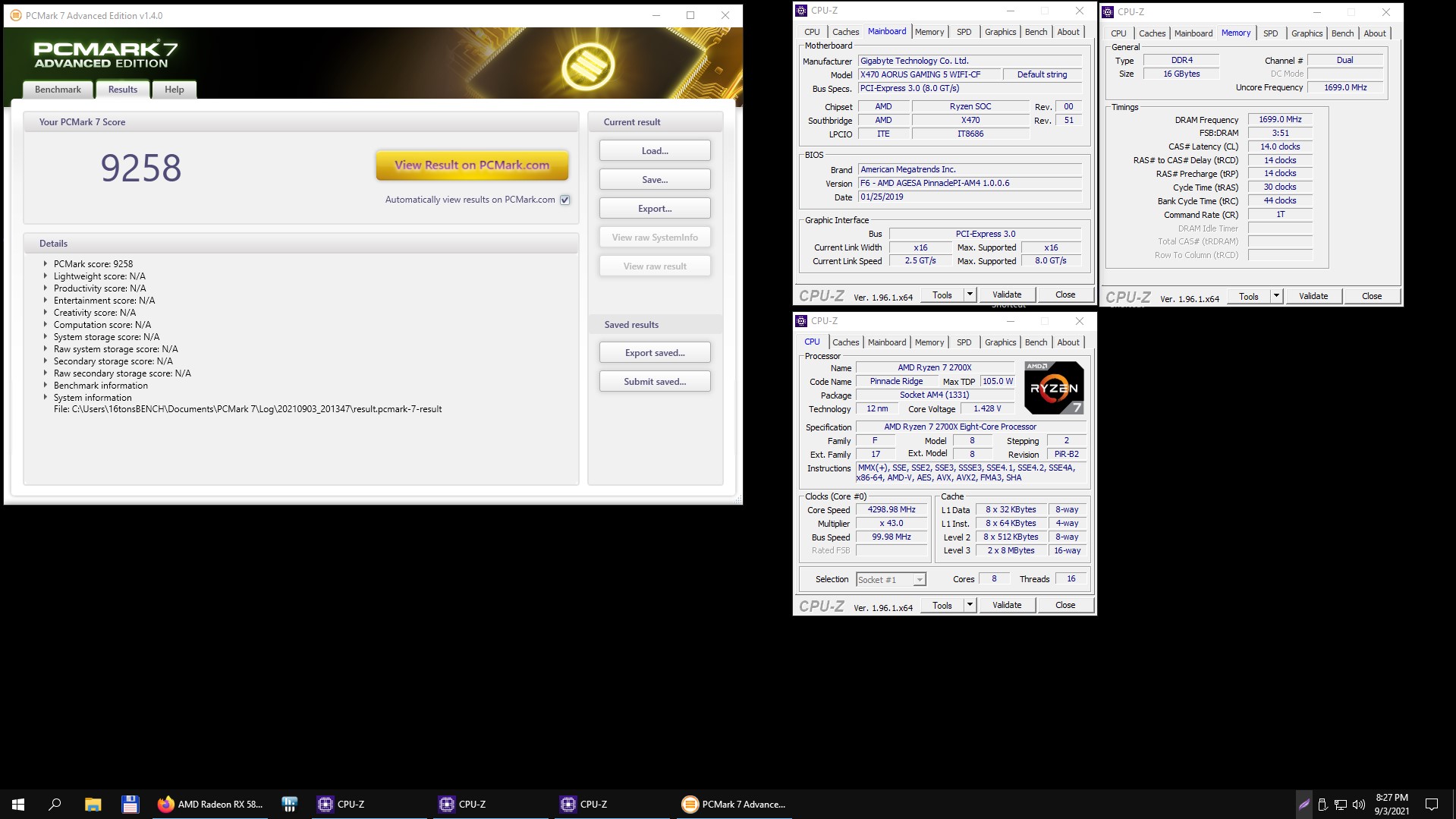The height and width of the screenshot is (819, 1456).
Task: Open taskbar search
Action: [55, 804]
